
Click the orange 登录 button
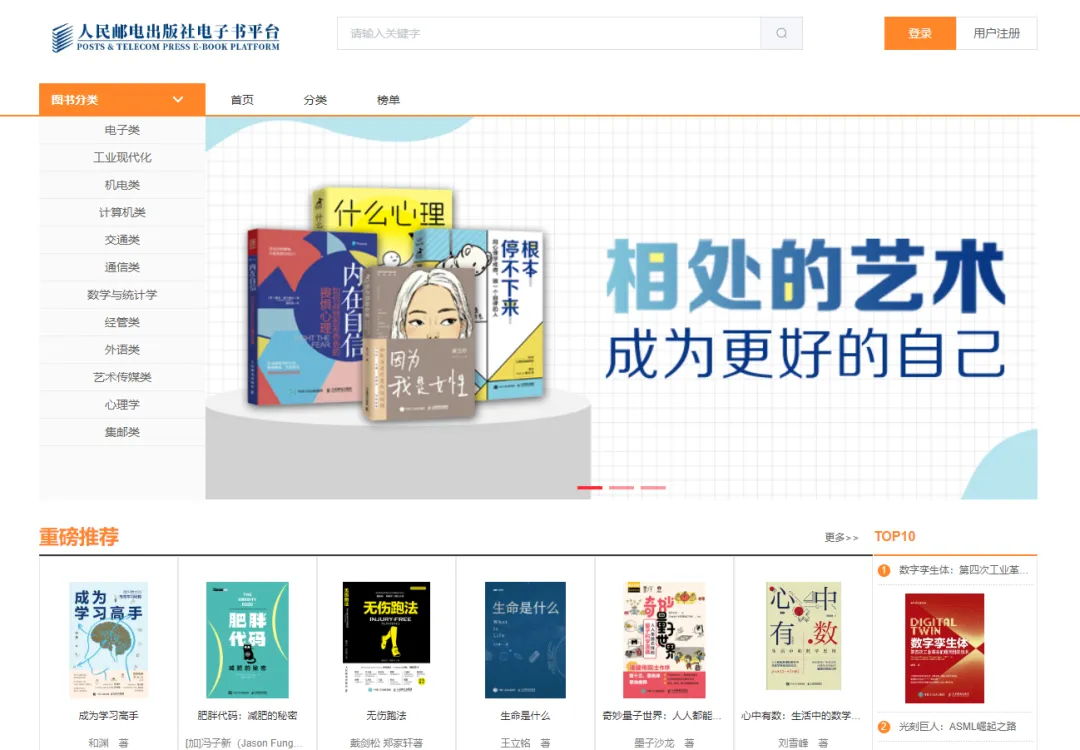click(920, 33)
